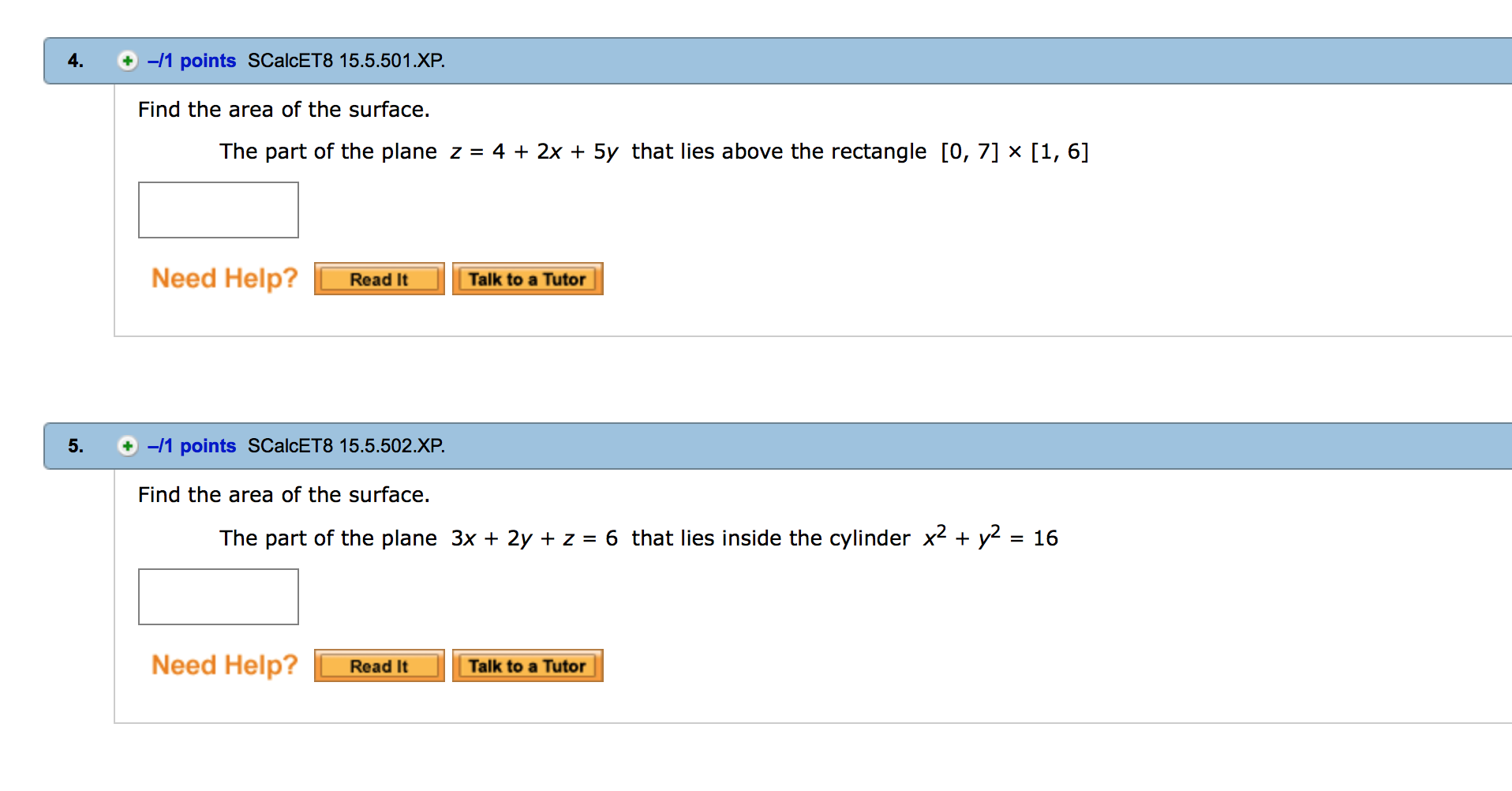
Task: Click the question number 5 label
Action: (76, 446)
